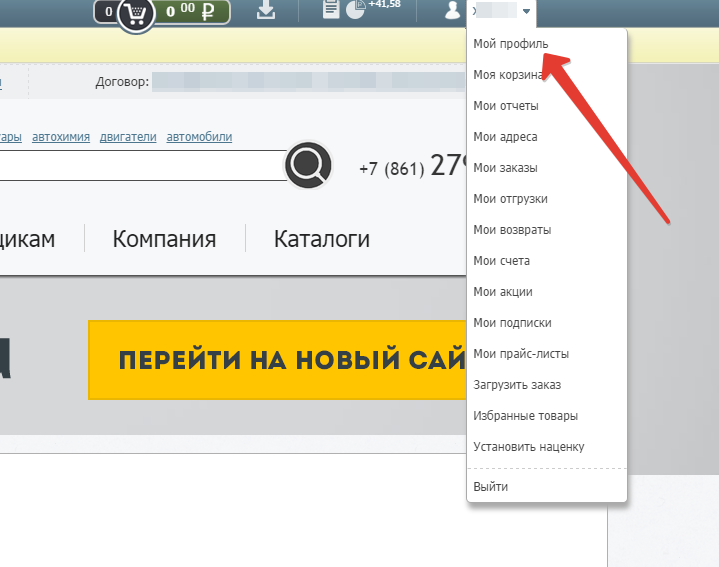This screenshot has width=719, height=567.
Task: Click Выйти to log out
Action: coord(491,487)
